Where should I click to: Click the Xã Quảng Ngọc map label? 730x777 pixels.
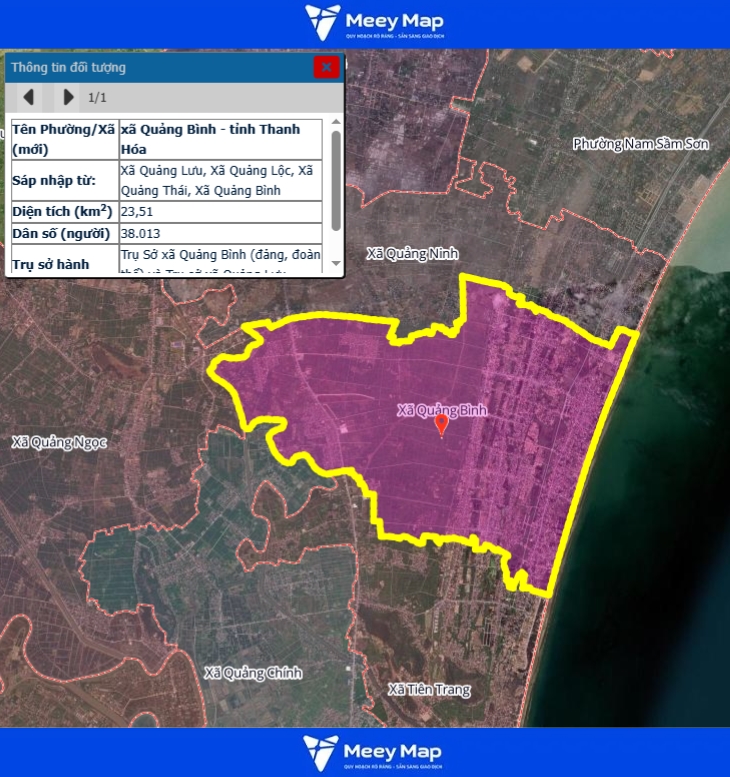(59, 441)
